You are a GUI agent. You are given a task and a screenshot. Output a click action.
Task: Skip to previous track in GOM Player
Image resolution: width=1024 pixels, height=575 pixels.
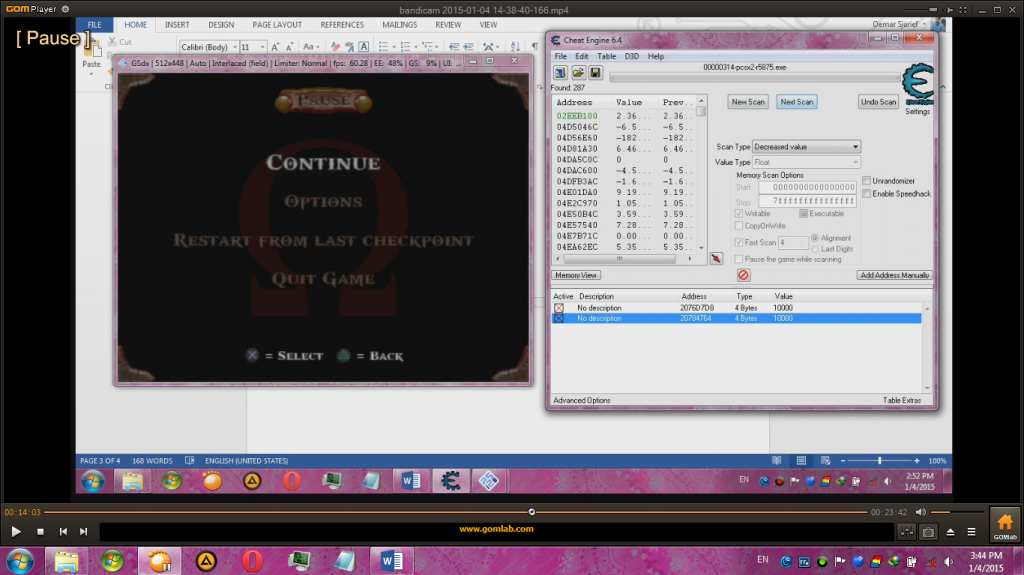[x=63, y=532]
